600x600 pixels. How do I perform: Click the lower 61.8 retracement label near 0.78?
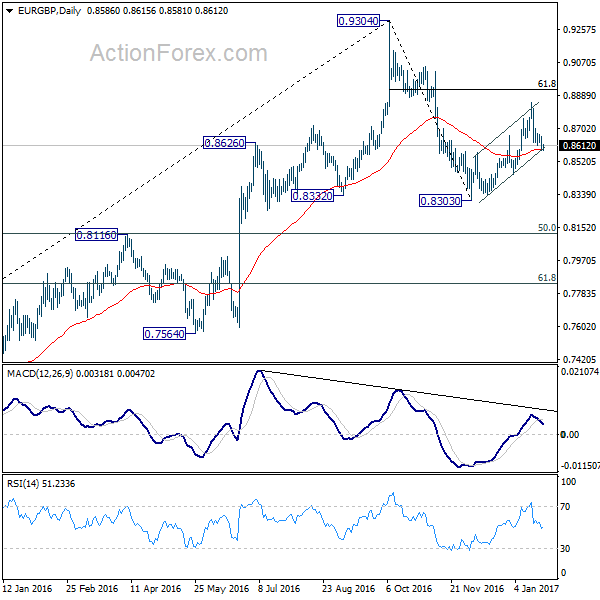pyautogui.click(x=546, y=277)
